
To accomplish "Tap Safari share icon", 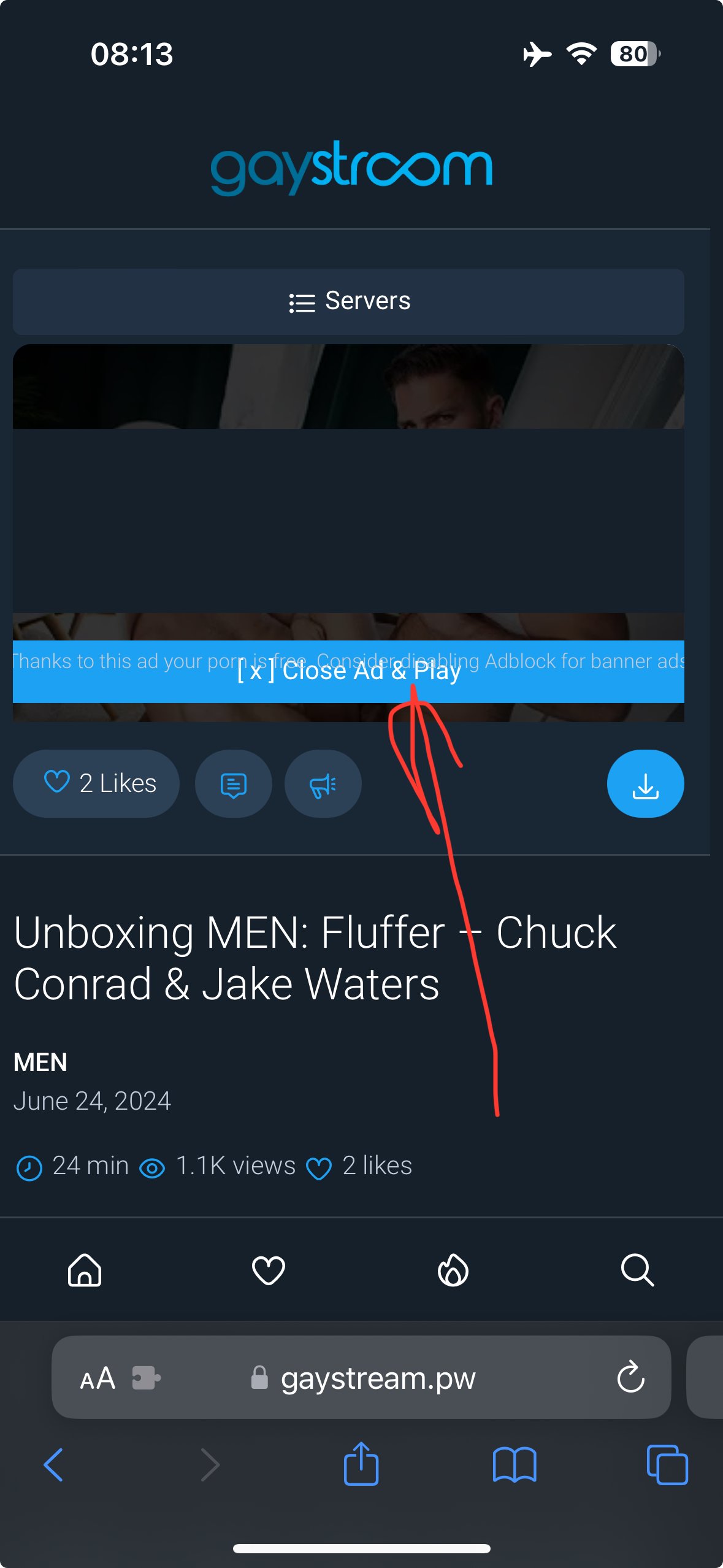I will click(x=361, y=1464).
